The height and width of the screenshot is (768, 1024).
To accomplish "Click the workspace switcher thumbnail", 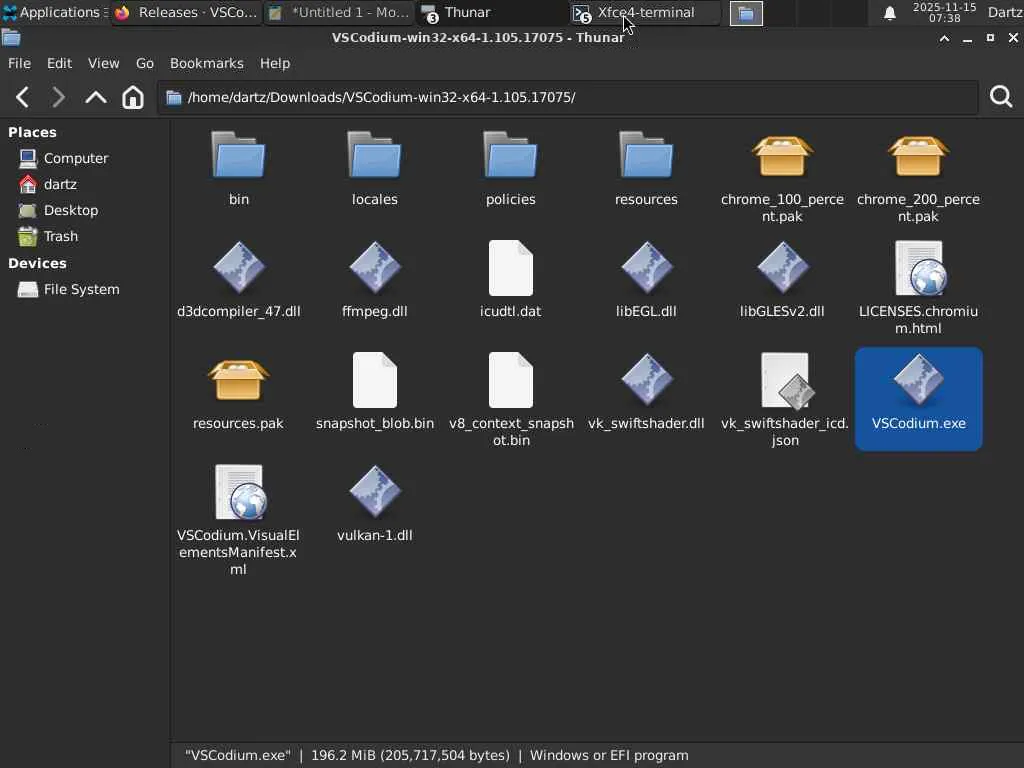I will point(746,13).
